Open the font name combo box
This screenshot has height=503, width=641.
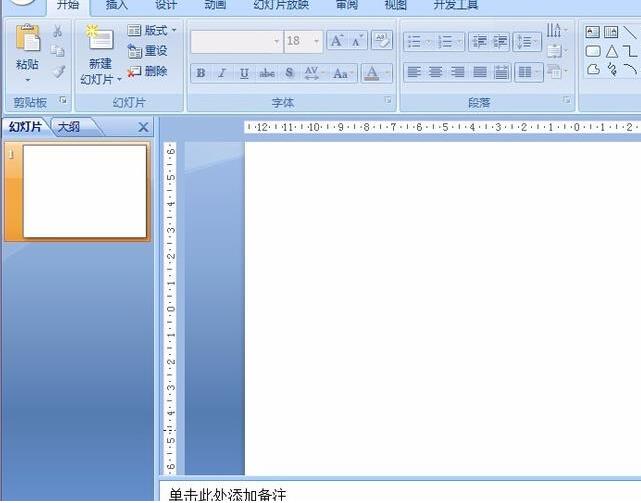237,41
